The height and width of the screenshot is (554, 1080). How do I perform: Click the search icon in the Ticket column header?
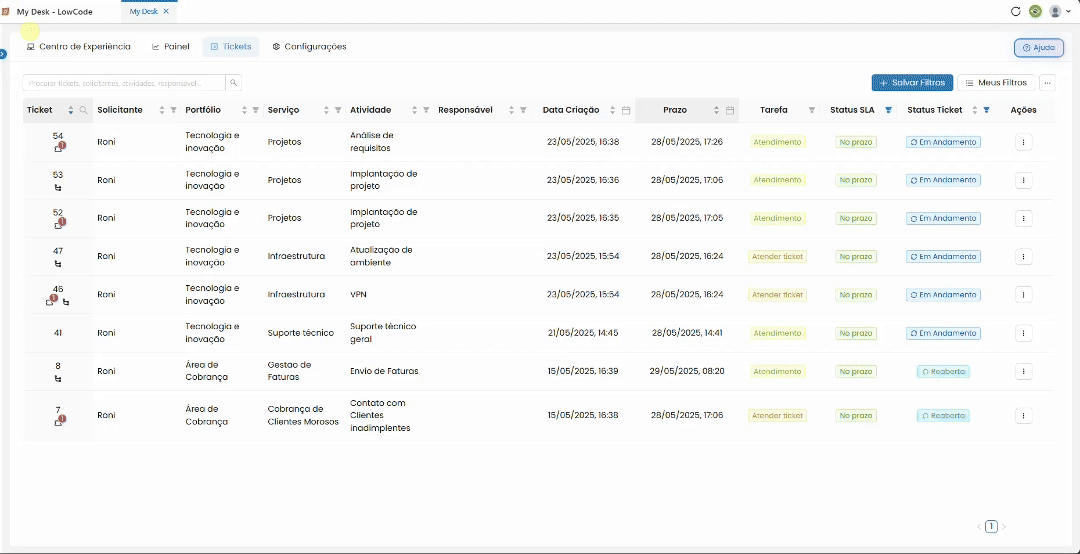coord(83,110)
